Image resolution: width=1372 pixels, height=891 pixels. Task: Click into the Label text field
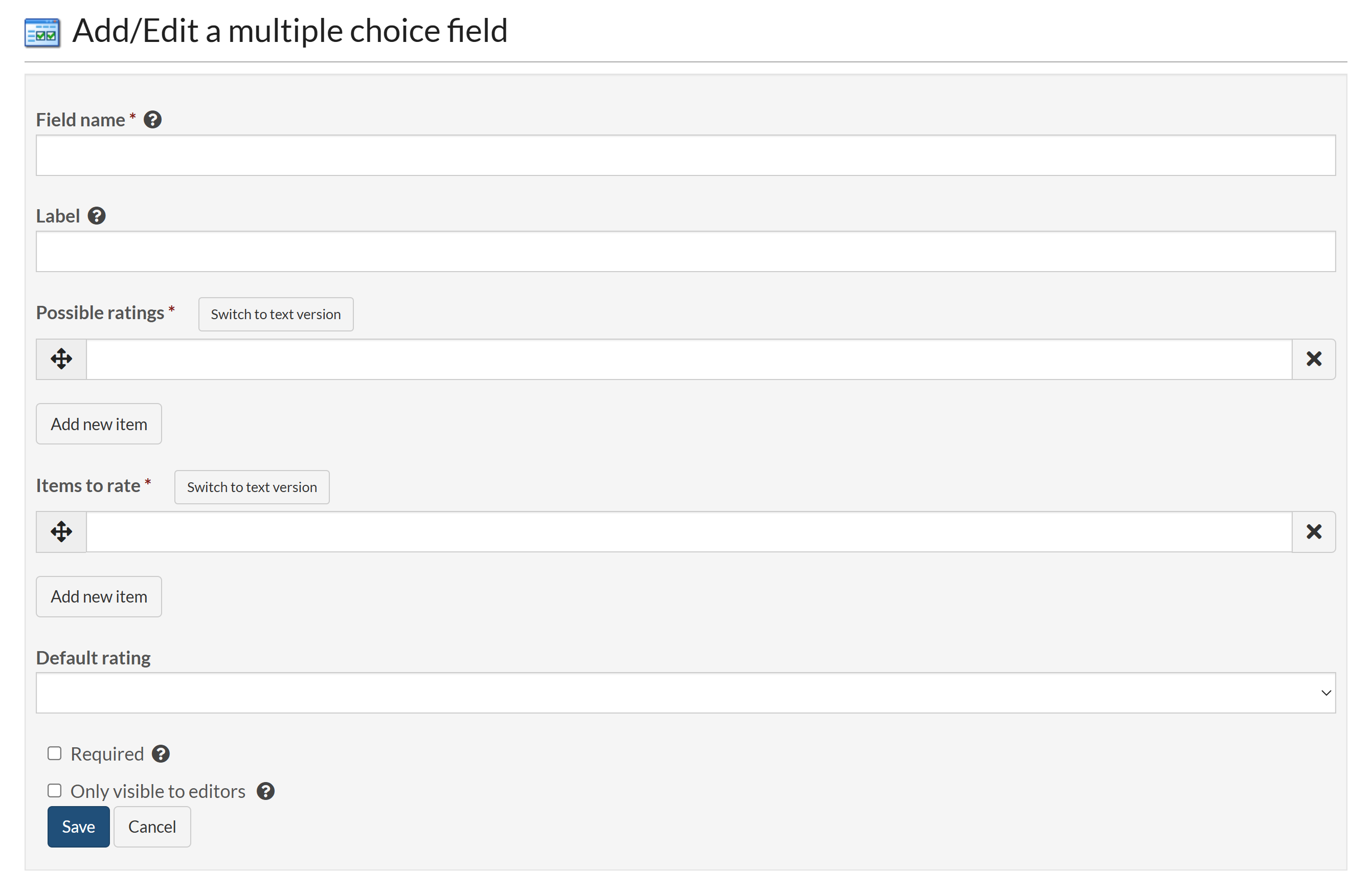click(x=685, y=252)
